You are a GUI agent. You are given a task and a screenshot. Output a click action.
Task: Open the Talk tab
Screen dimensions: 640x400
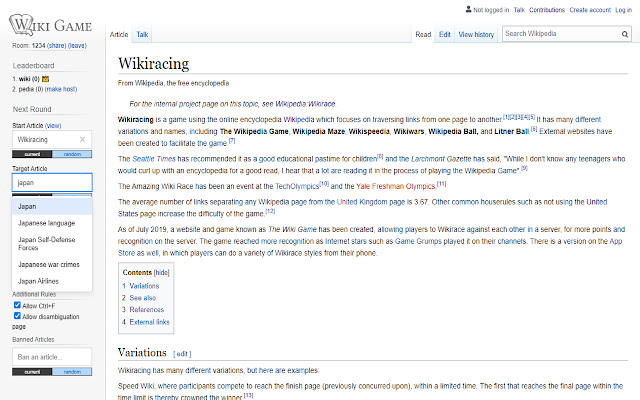[x=142, y=35]
